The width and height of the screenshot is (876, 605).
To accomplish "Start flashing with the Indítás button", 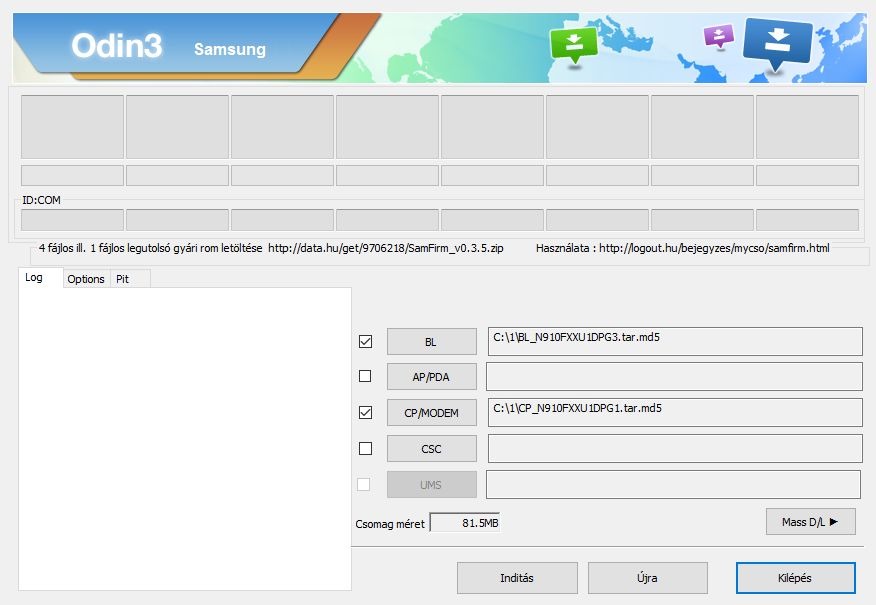I will point(517,578).
